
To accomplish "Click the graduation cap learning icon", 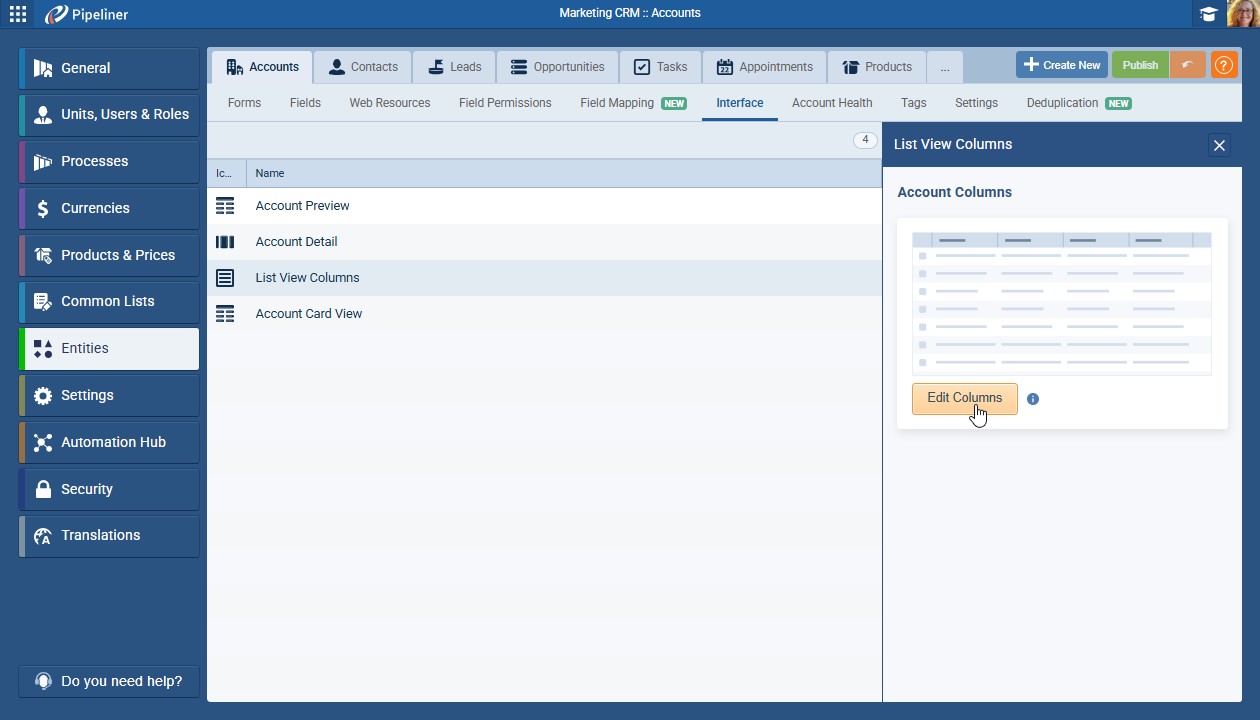I will coord(1209,14).
